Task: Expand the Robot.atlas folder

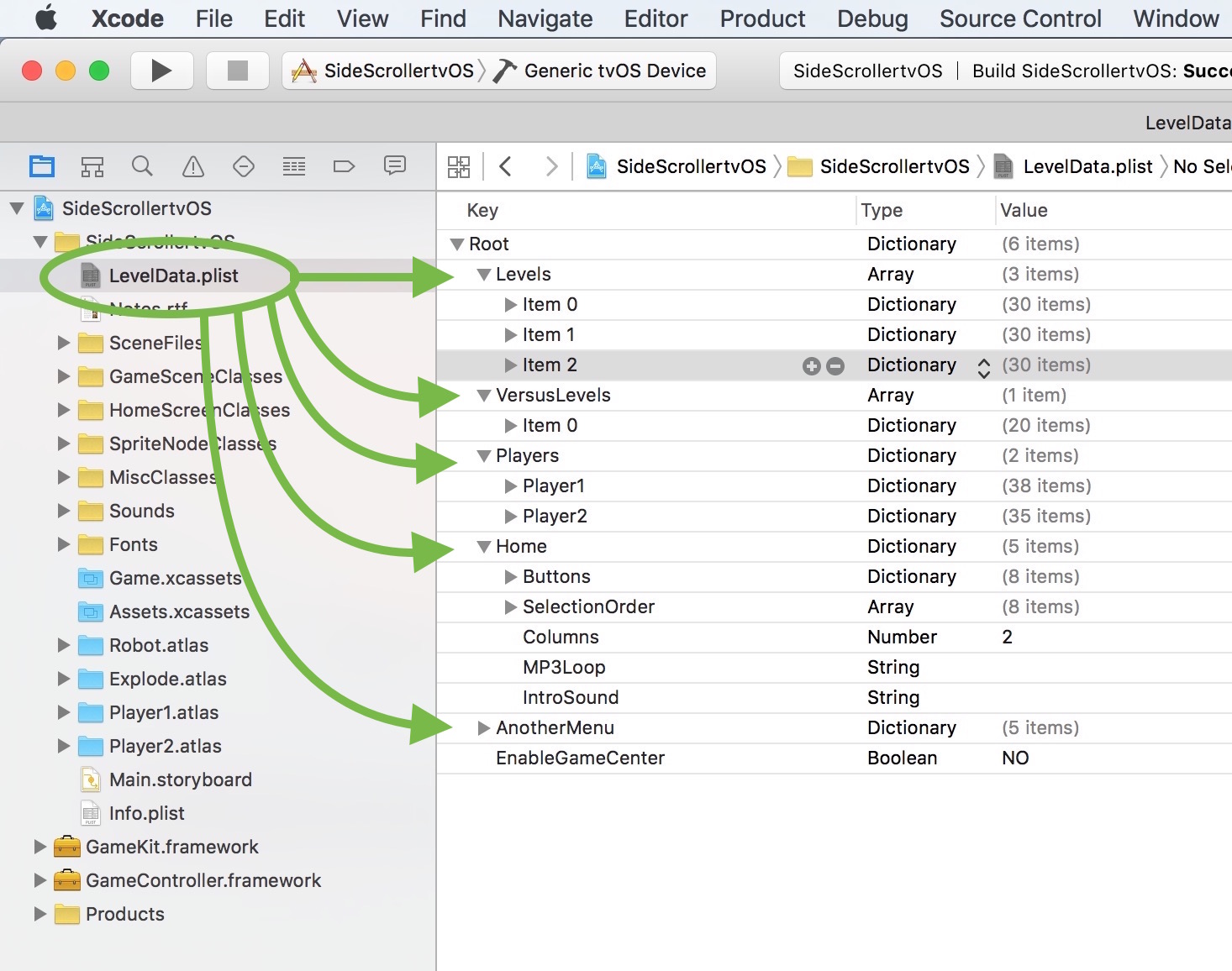Action: (64, 645)
